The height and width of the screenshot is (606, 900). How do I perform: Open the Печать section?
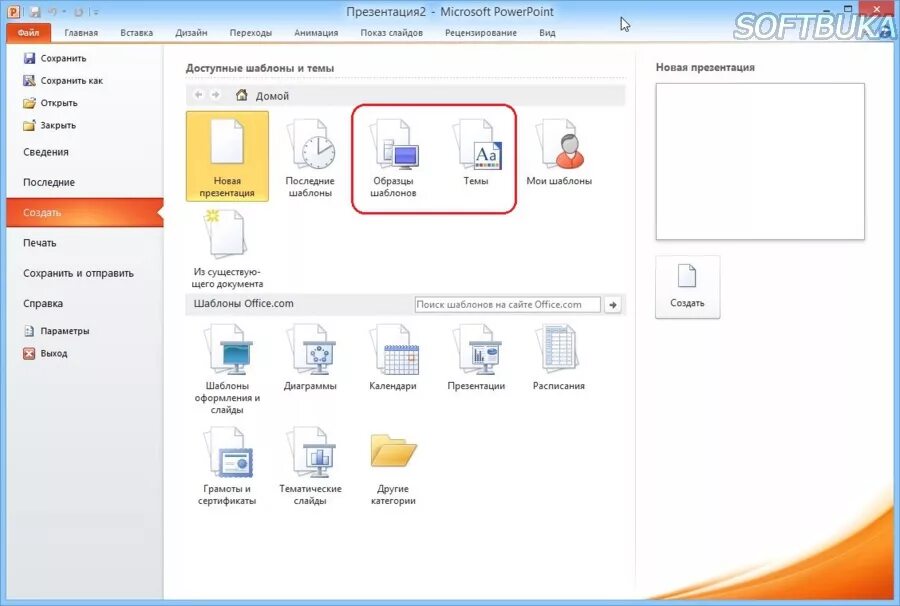[x=40, y=243]
